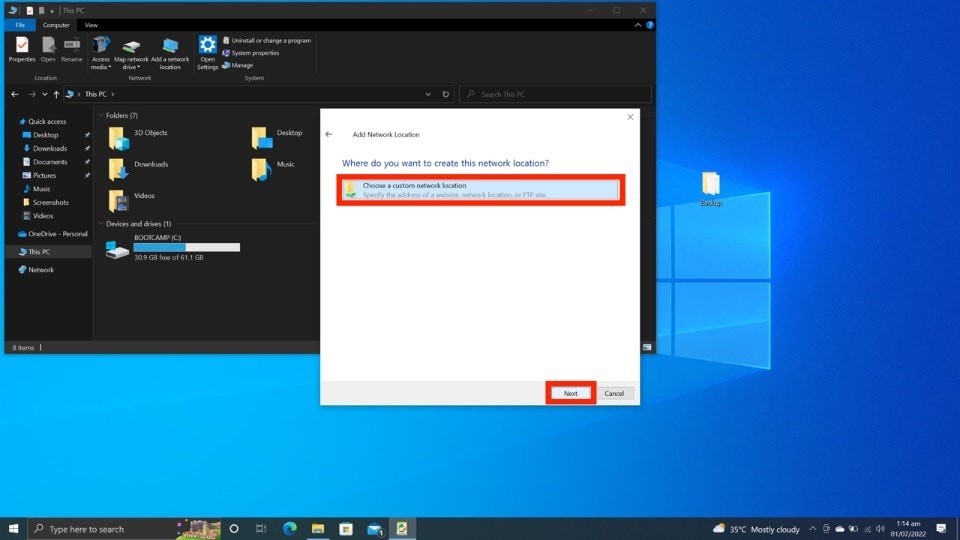
Task: Show hidden system tray icons
Action: pyautogui.click(x=812, y=529)
